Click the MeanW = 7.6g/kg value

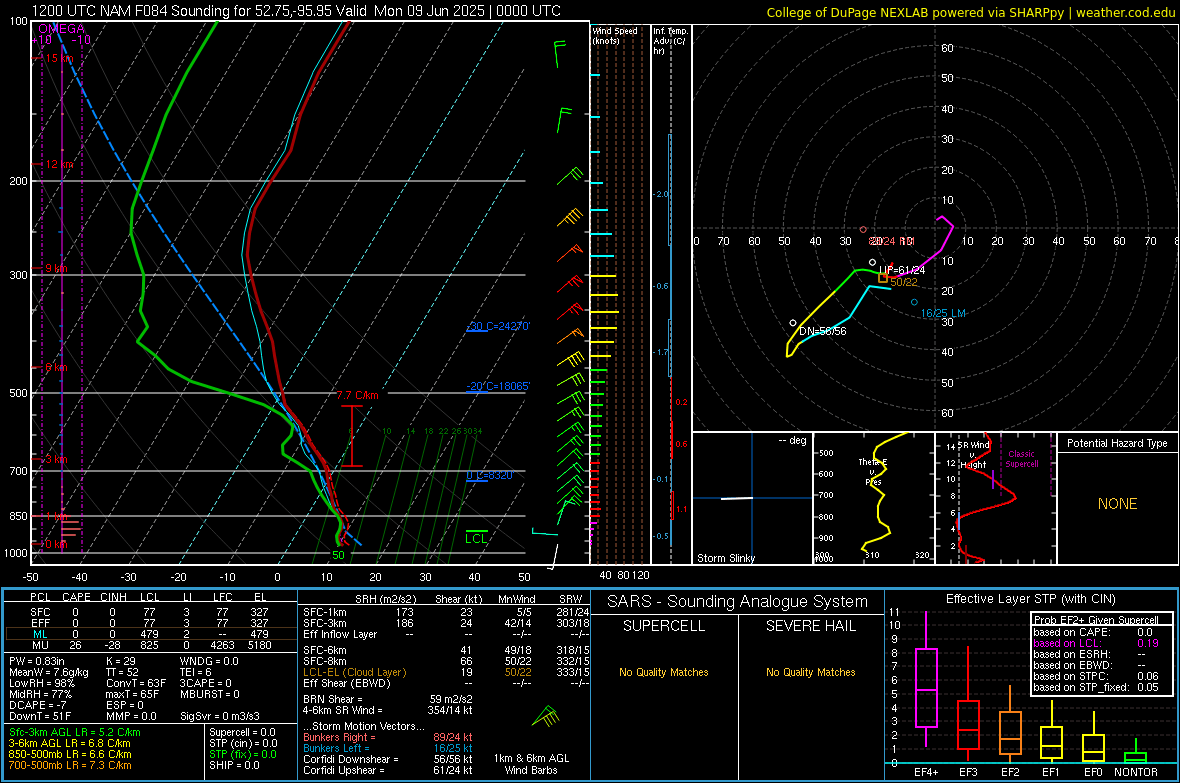click(x=49, y=672)
